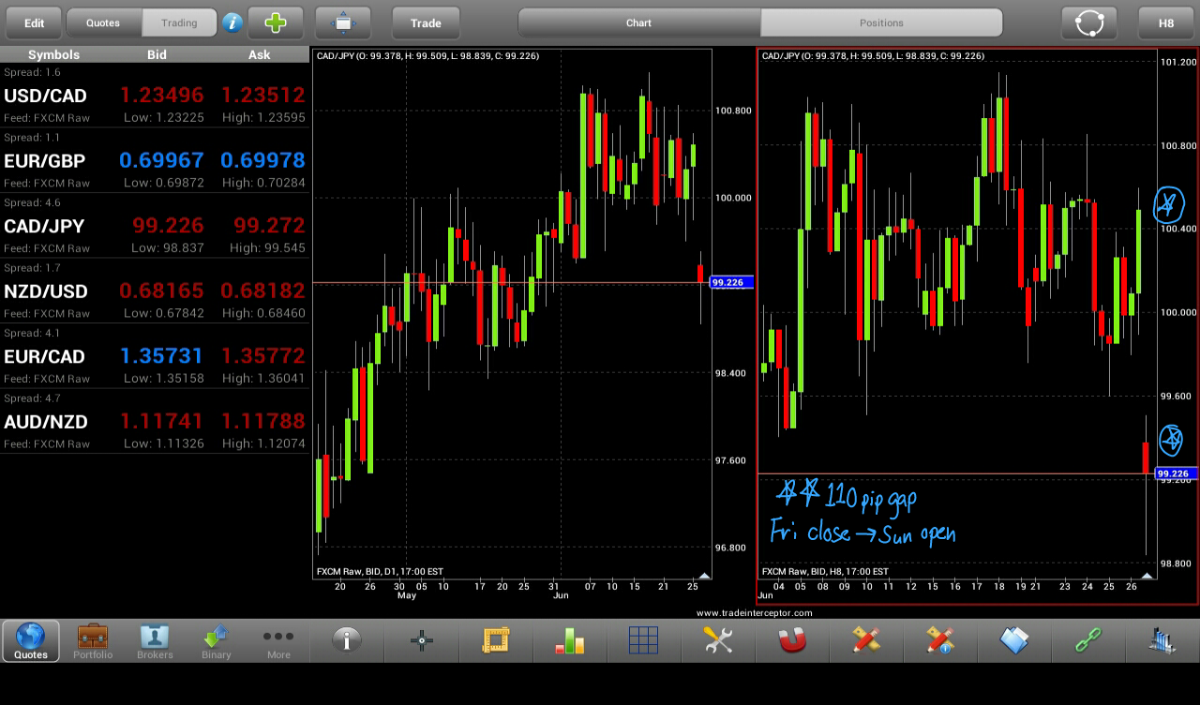Click the green chain link icon
The image size is (1200, 705).
[1088, 640]
